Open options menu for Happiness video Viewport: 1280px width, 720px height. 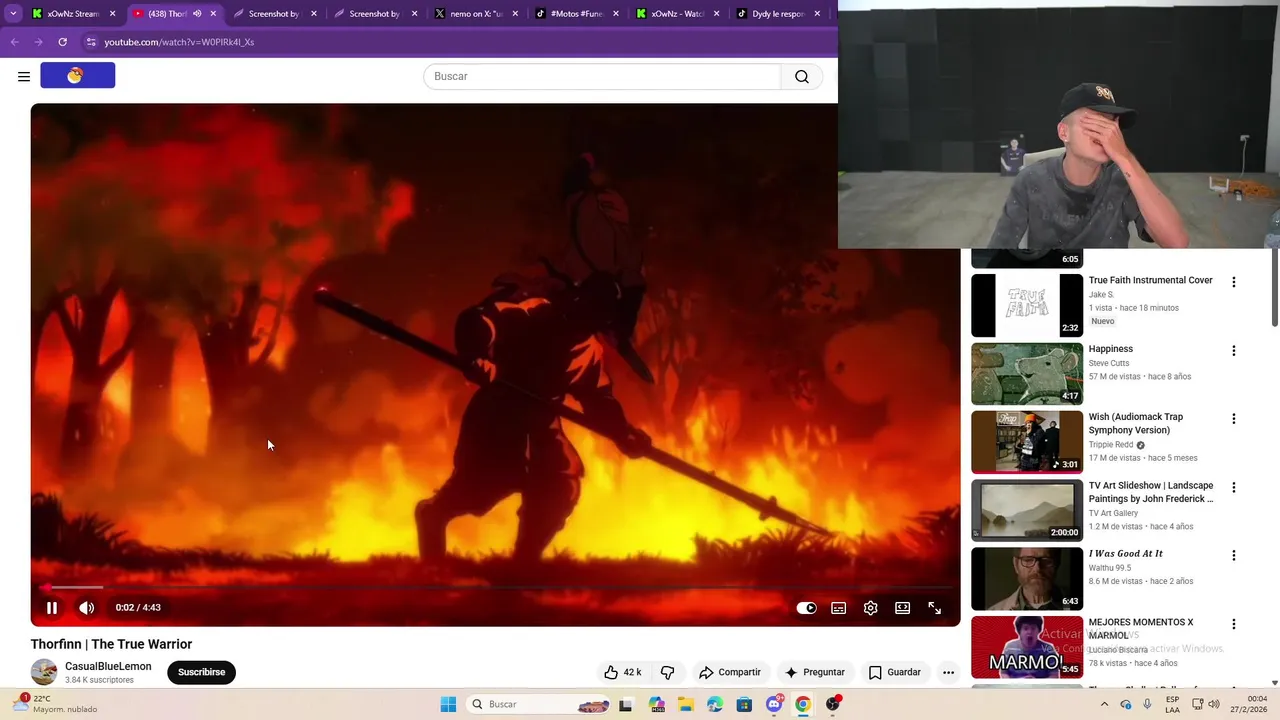pos(1233,351)
